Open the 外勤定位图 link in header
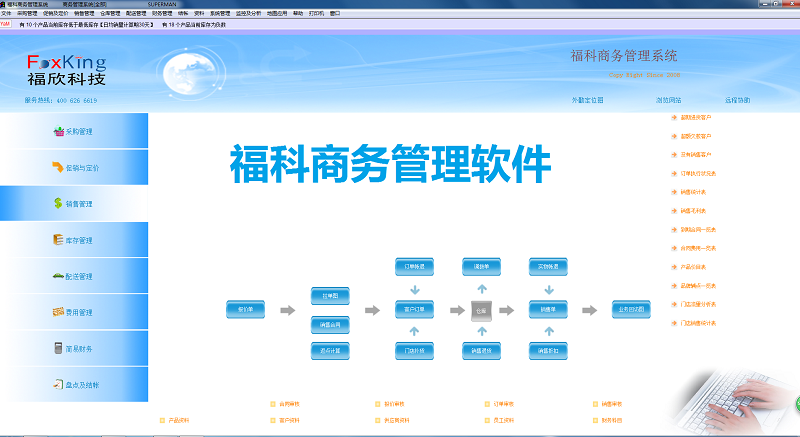The width and height of the screenshot is (800, 437). coord(587,100)
